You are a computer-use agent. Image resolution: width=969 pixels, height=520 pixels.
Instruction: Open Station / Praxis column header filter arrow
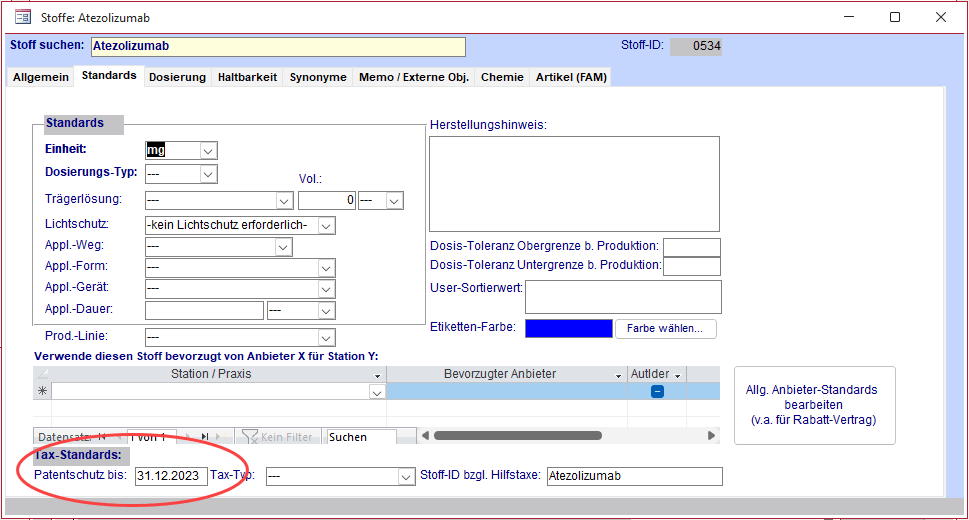tap(378, 375)
